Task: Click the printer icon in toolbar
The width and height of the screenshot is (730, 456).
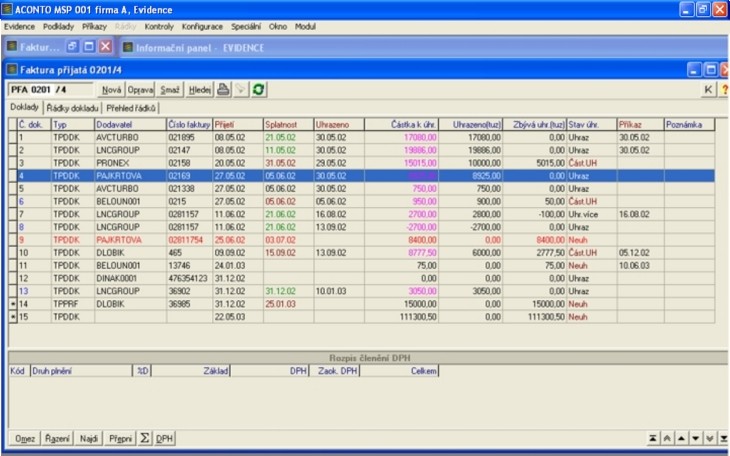Action: coord(224,90)
